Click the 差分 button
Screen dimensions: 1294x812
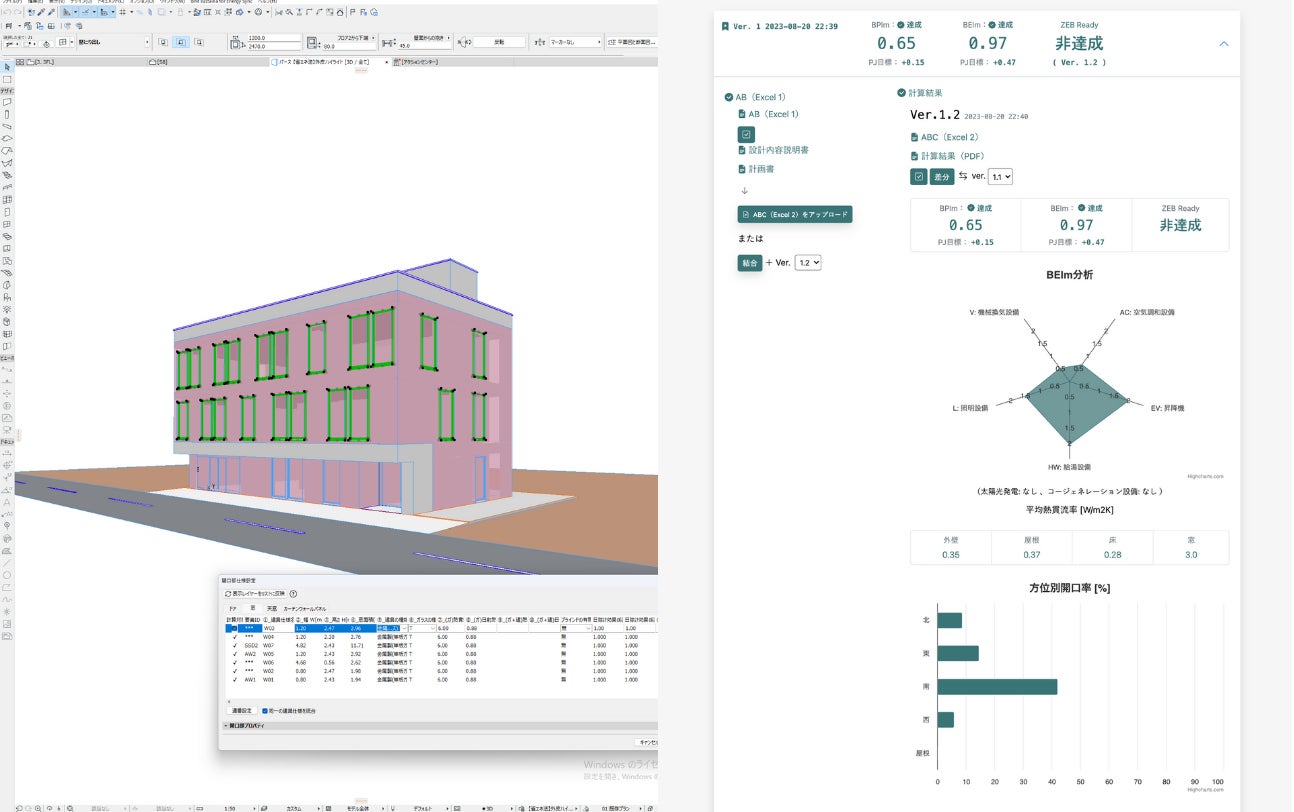tap(942, 176)
